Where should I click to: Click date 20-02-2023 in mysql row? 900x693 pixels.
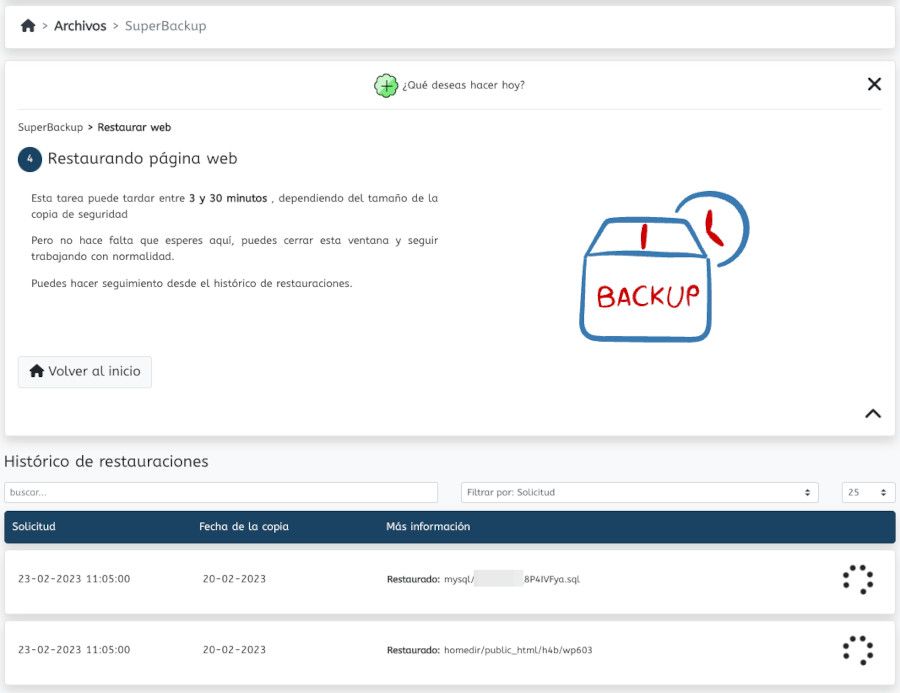[234, 579]
